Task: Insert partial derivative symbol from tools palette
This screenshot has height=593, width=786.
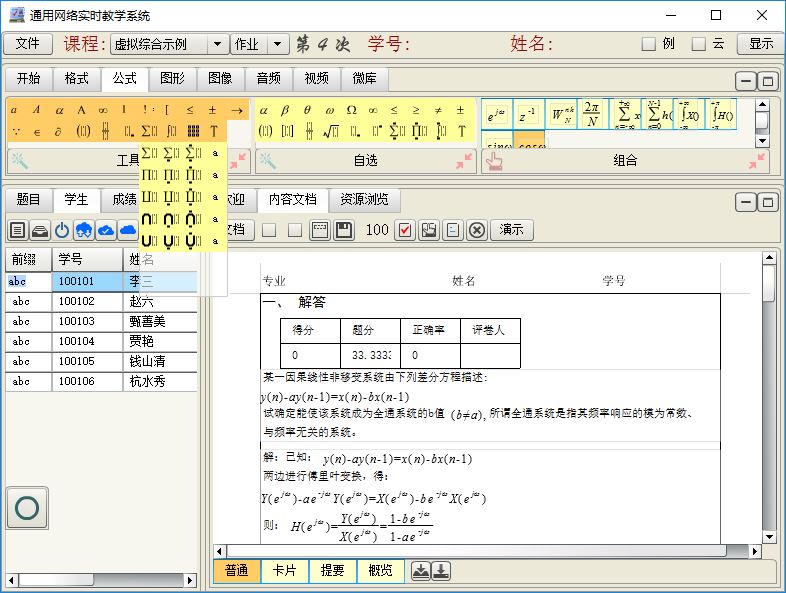Action: pyautogui.click(x=58, y=131)
